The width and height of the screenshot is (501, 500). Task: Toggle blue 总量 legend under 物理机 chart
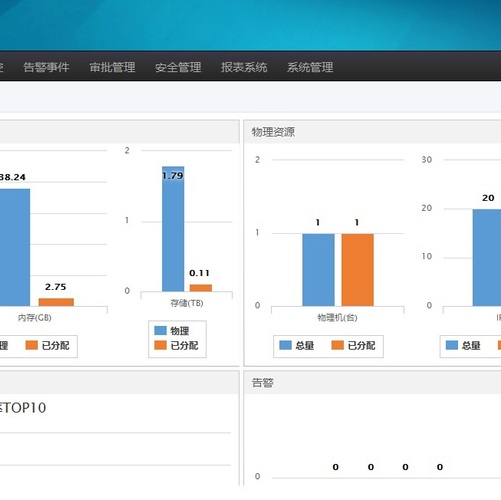point(296,345)
